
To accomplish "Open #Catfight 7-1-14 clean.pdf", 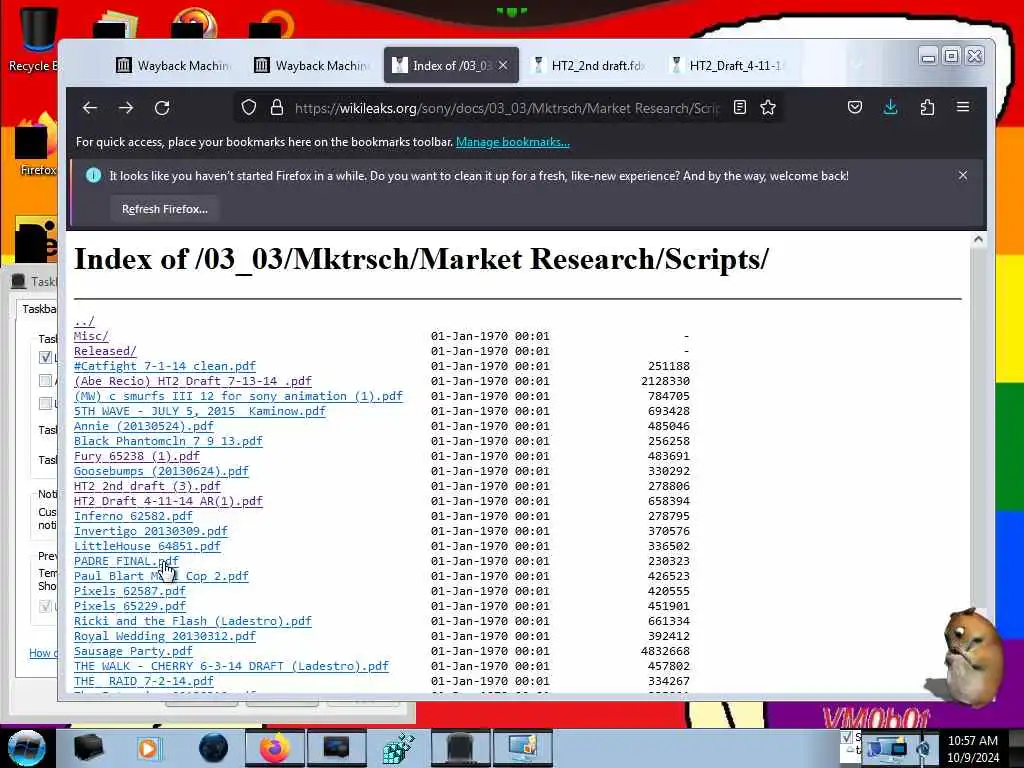I will click(x=165, y=366).
